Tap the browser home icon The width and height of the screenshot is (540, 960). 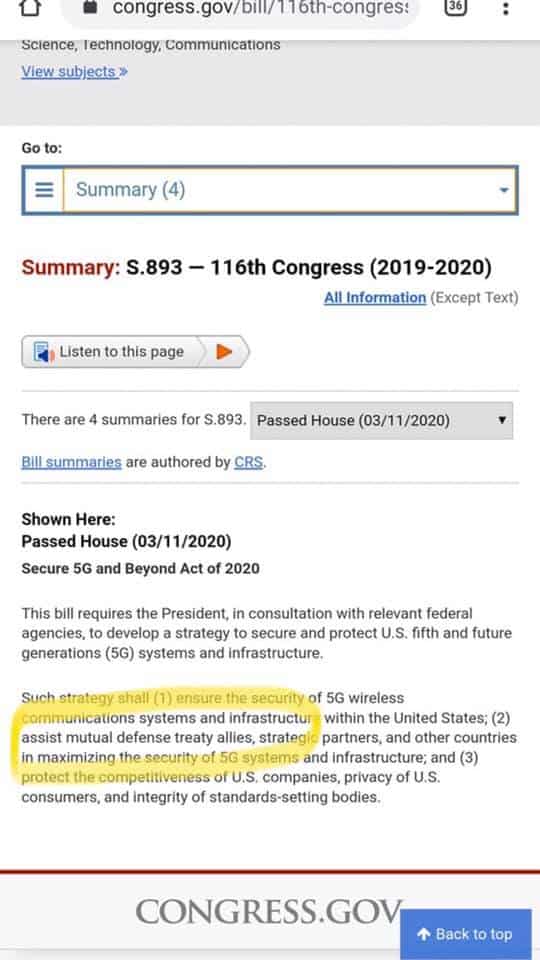click(x=31, y=7)
